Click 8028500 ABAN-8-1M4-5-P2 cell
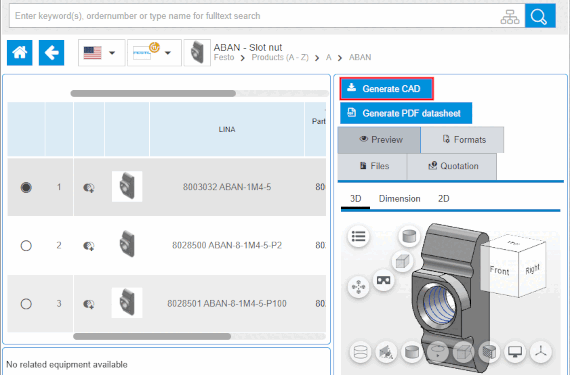The height and width of the screenshot is (375, 570). coord(227,246)
